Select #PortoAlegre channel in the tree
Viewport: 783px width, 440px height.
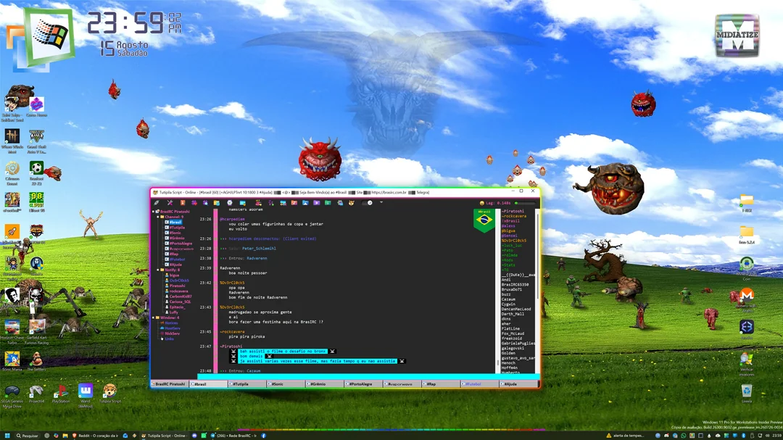181,244
